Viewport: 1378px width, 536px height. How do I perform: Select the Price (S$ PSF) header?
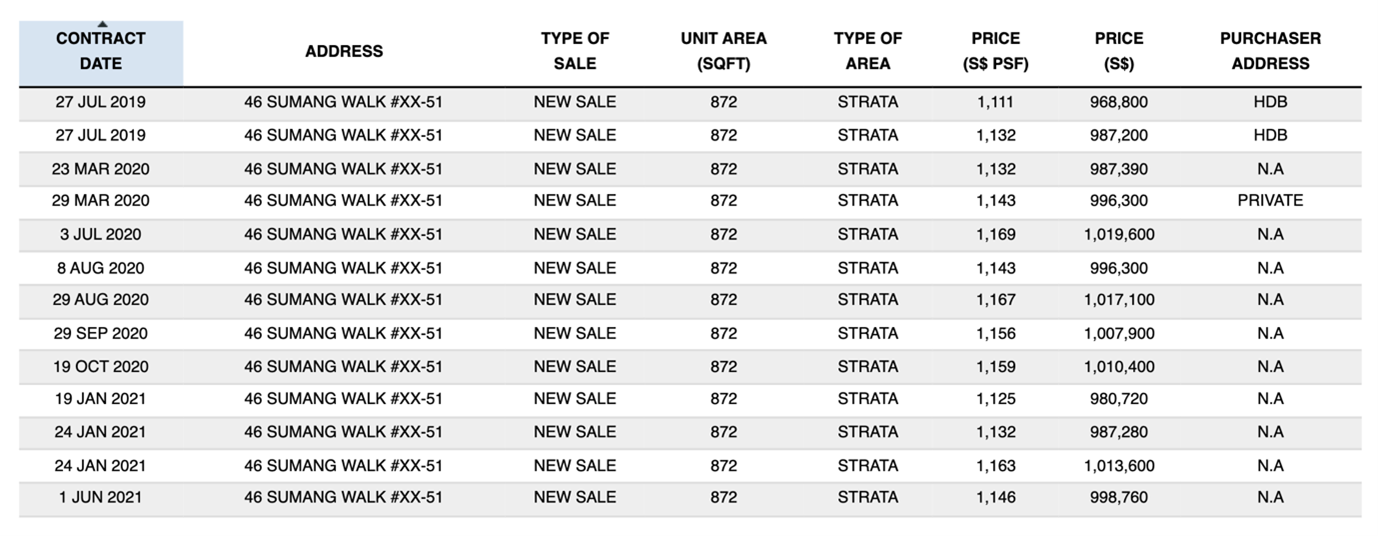996,51
